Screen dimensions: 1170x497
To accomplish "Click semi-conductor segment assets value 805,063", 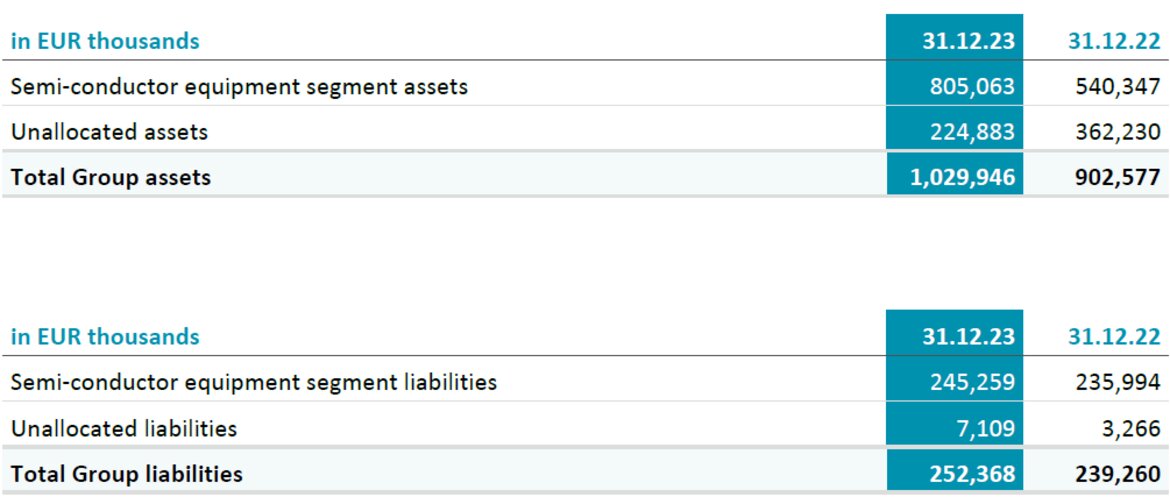I will pyautogui.click(x=972, y=87).
